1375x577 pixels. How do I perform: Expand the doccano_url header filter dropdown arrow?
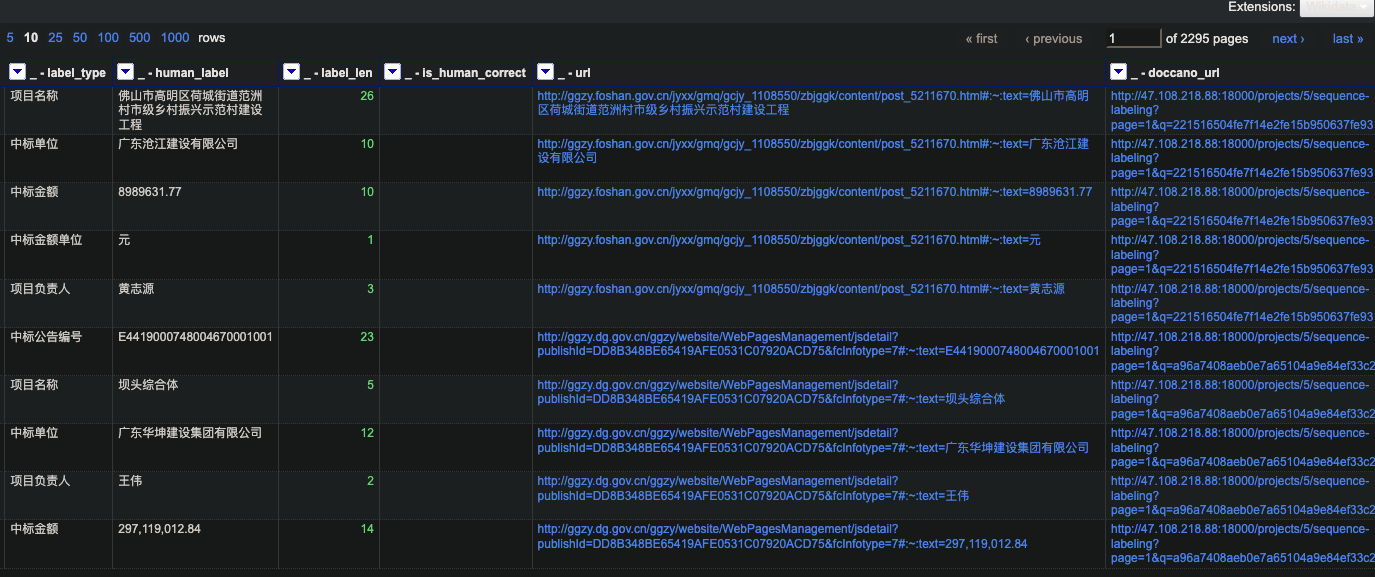[1119, 71]
